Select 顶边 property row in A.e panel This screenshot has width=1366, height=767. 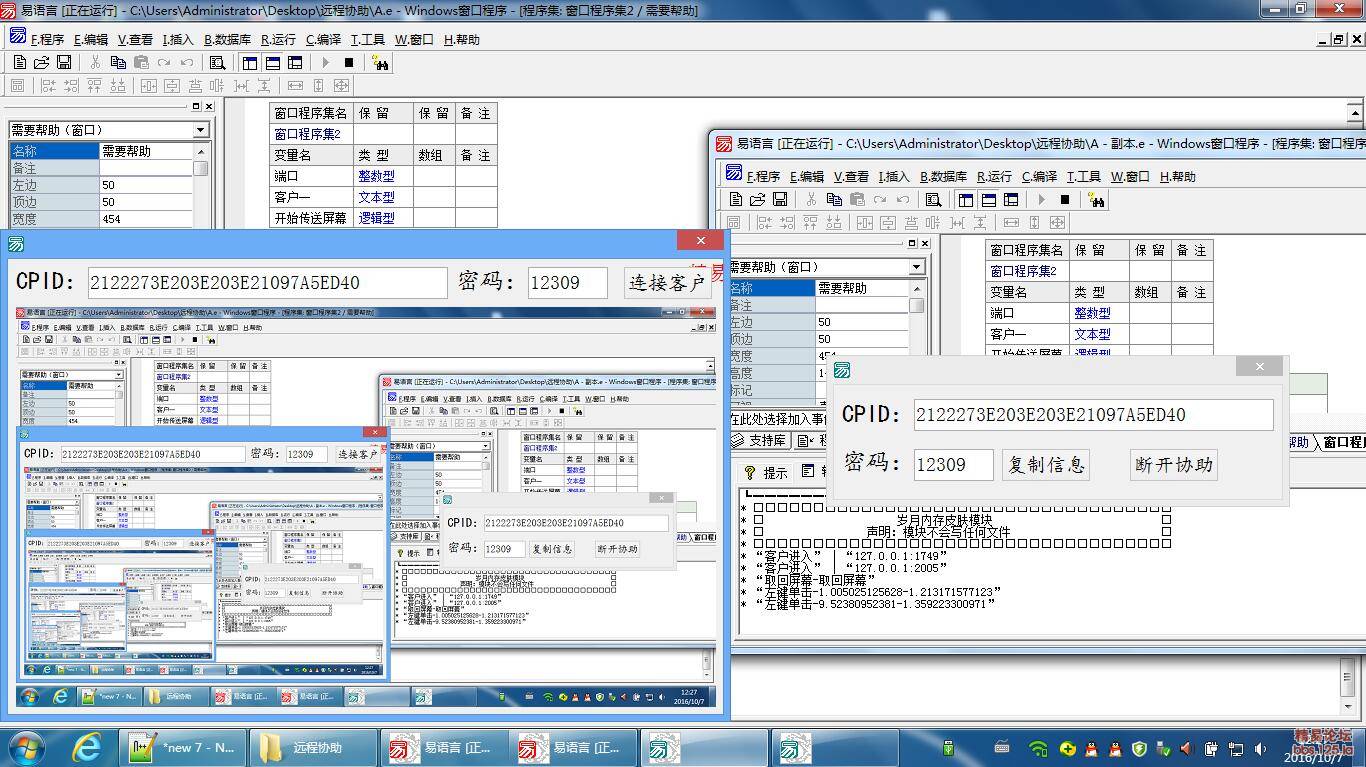pyautogui.click(x=101, y=202)
